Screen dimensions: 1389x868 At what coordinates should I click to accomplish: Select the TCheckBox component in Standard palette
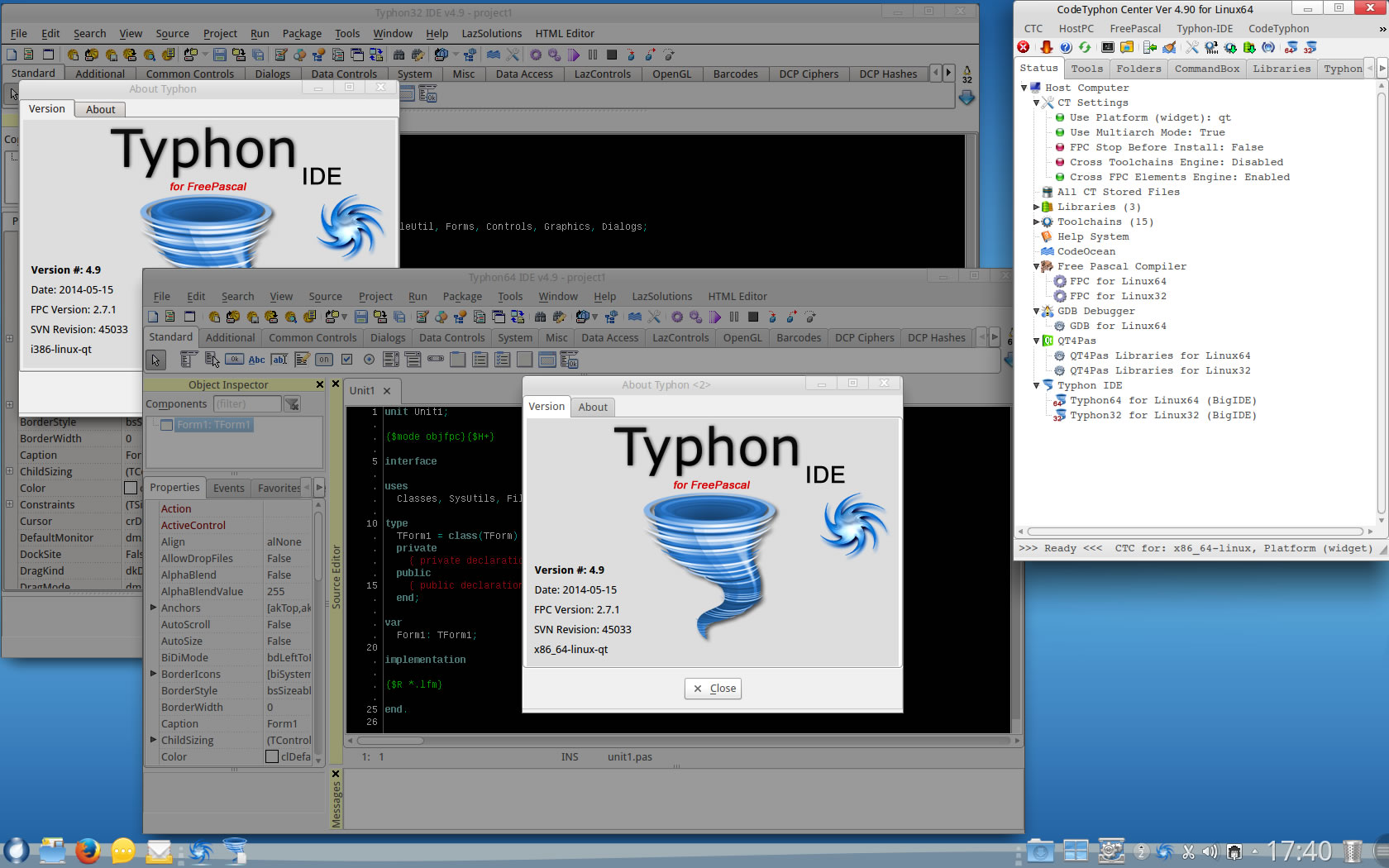pyautogui.click(x=346, y=360)
